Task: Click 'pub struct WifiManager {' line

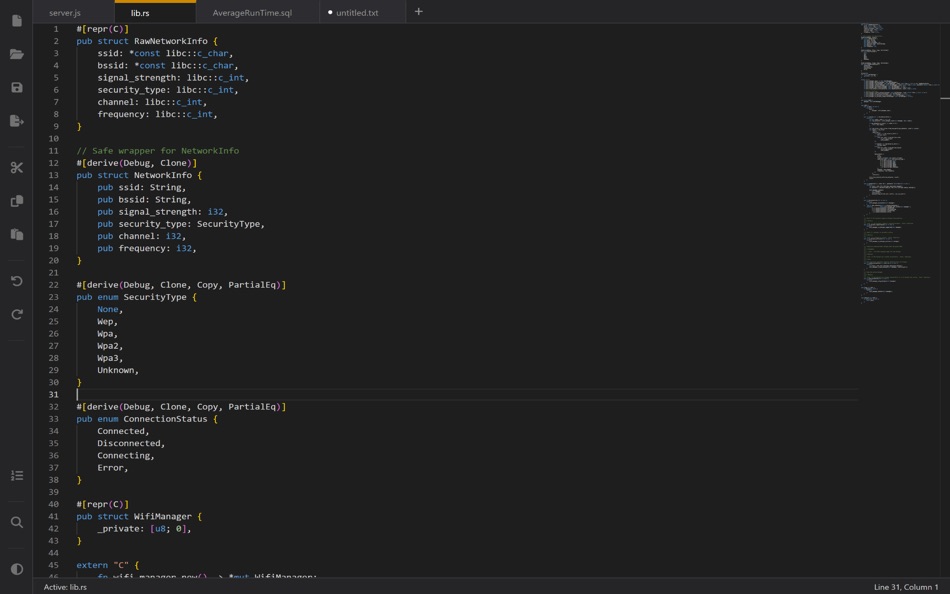Action: point(139,516)
